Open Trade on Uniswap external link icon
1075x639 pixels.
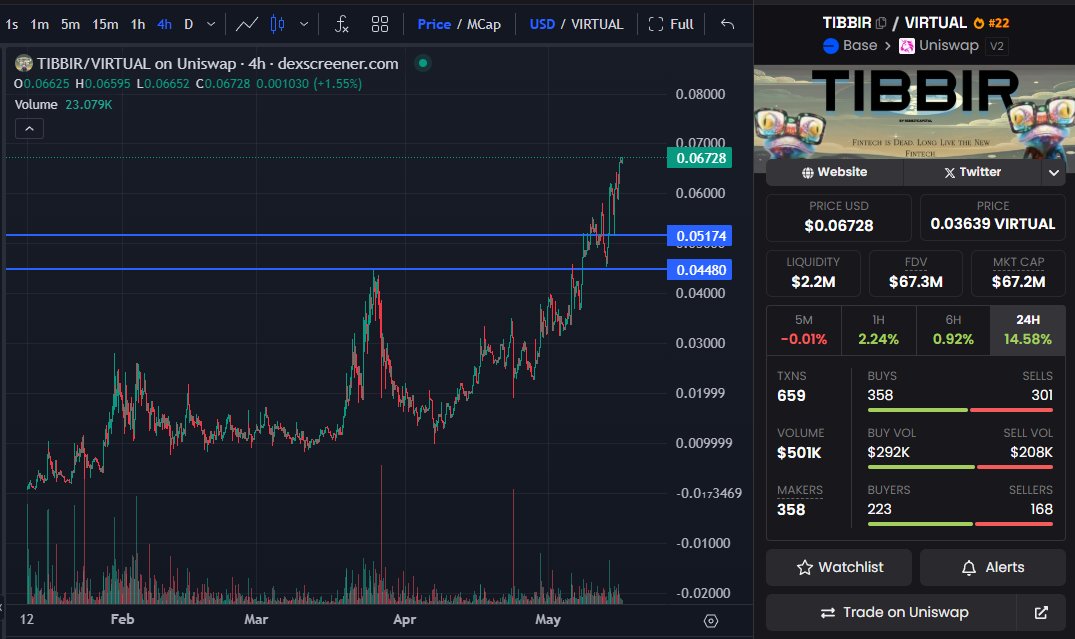pyautogui.click(x=1041, y=612)
